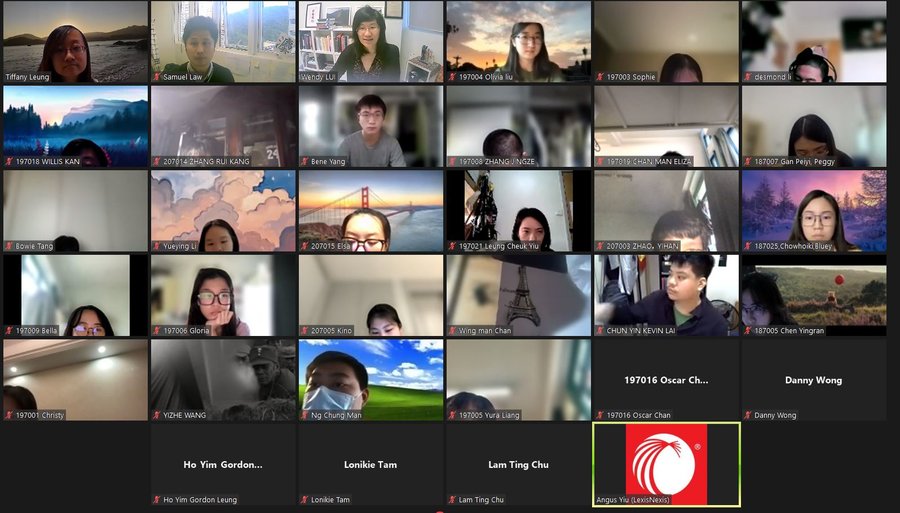Select the 207015 Elsa Golden Gate video tile
900x513 pixels.
pyautogui.click(x=370, y=210)
